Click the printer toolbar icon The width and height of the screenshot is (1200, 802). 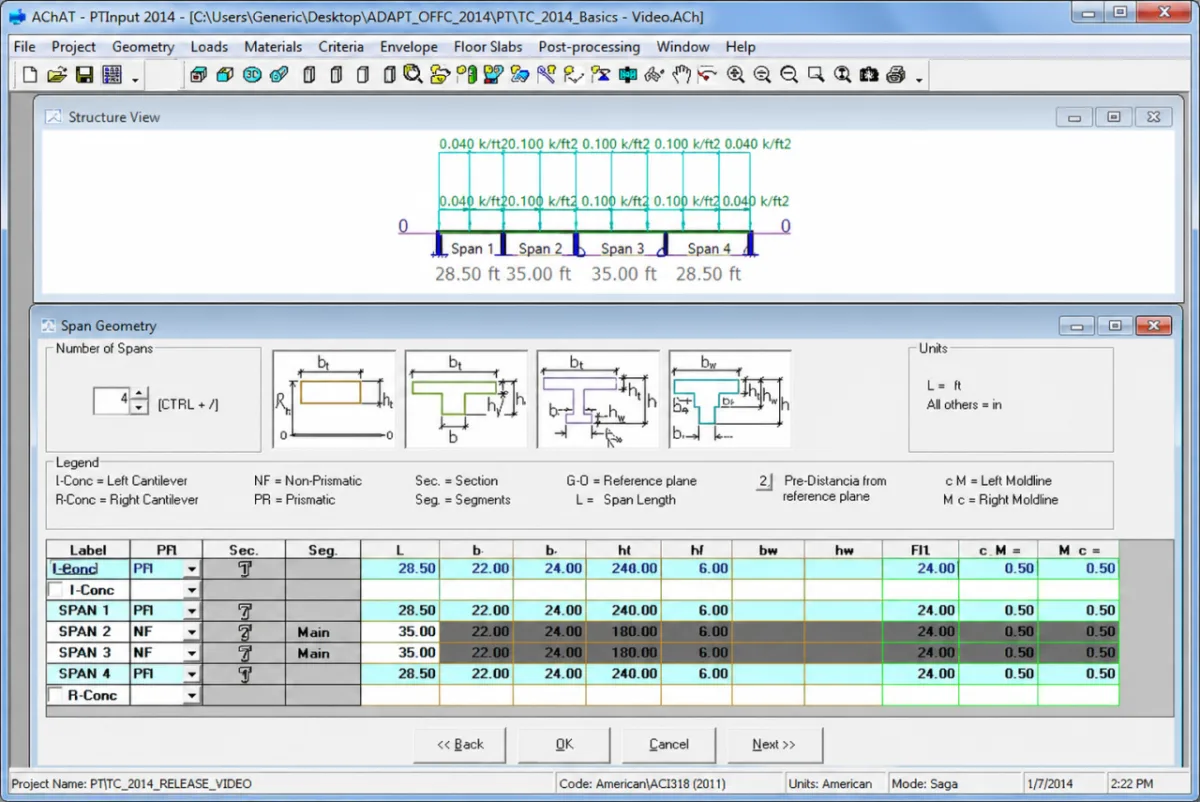point(896,75)
